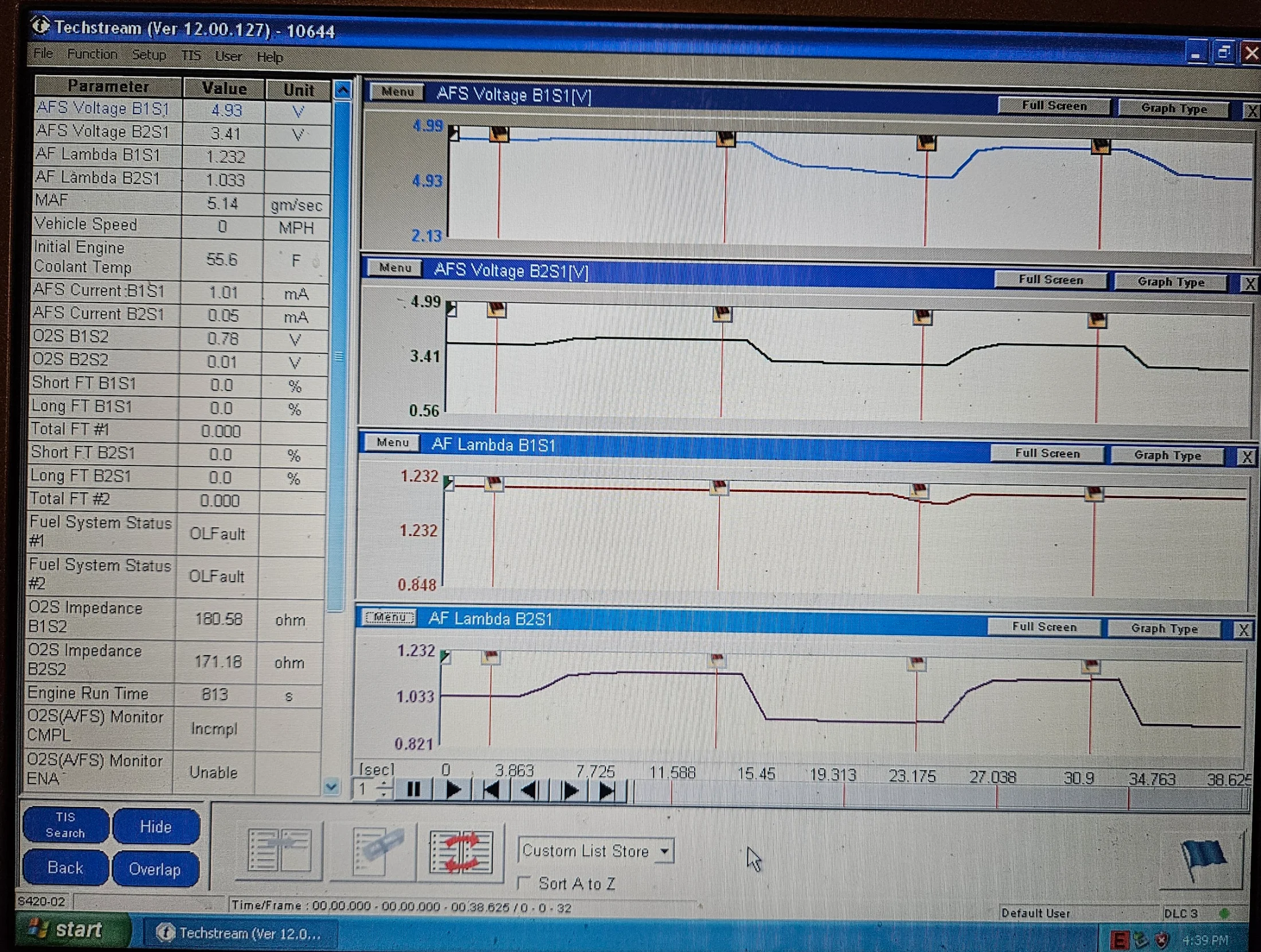Screen dimensions: 1261x952
Task: Click the Back button
Action: point(65,868)
